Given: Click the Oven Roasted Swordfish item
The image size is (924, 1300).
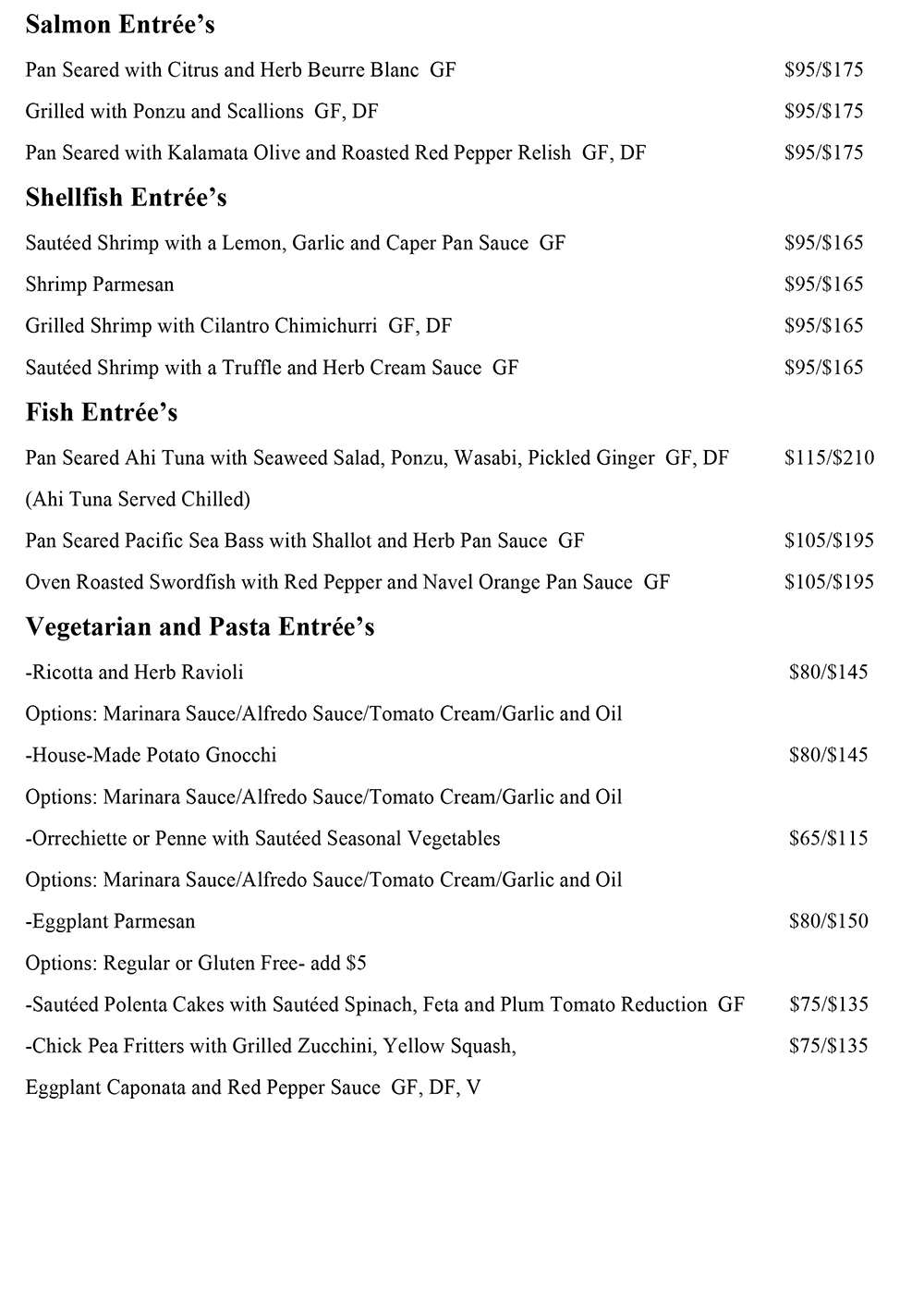Looking at the screenshot, I should click(x=347, y=583).
